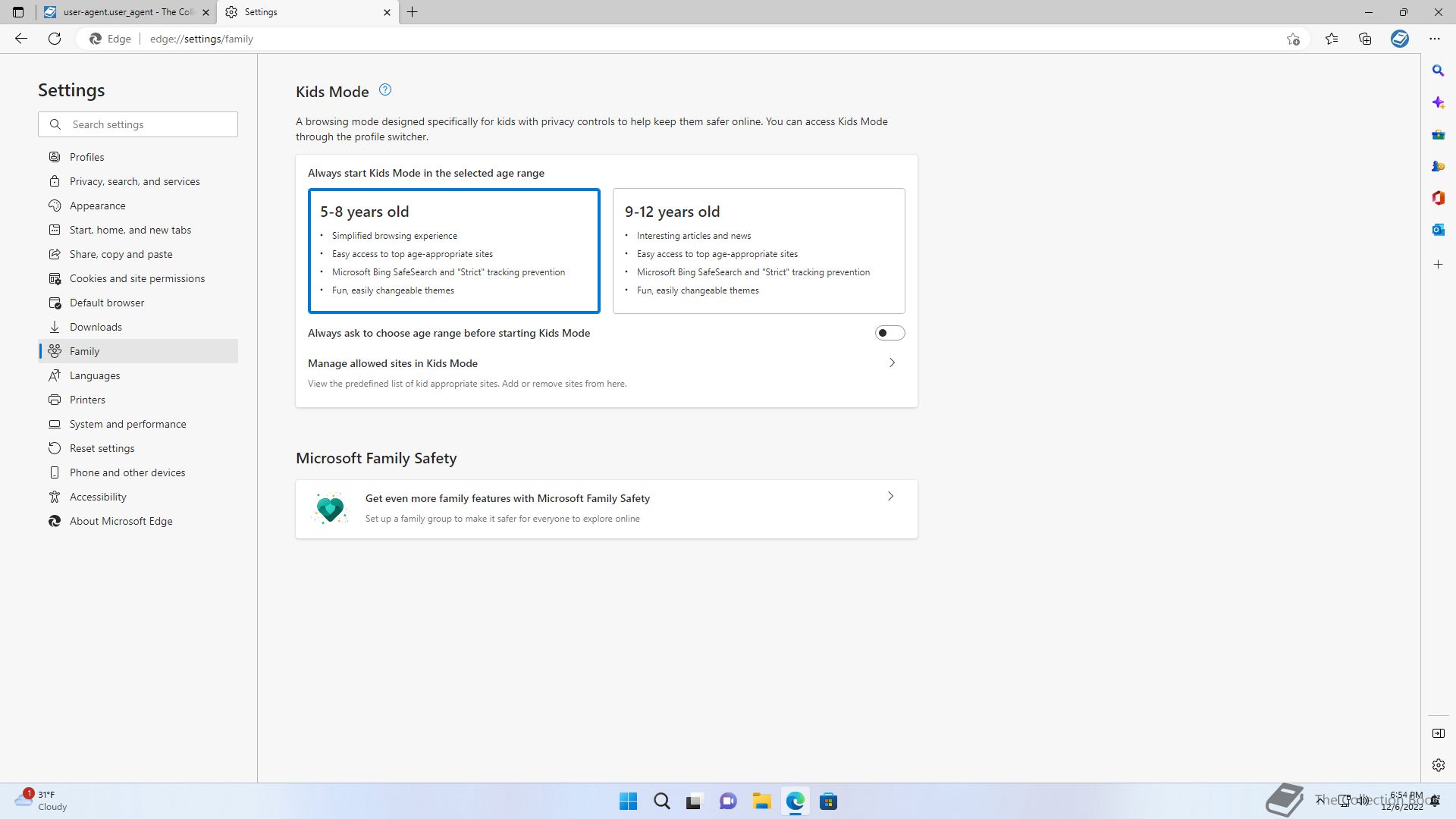The image size is (1456, 819).
Task: Add a sidebar app with plus icon
Action: click(1438, 265)
